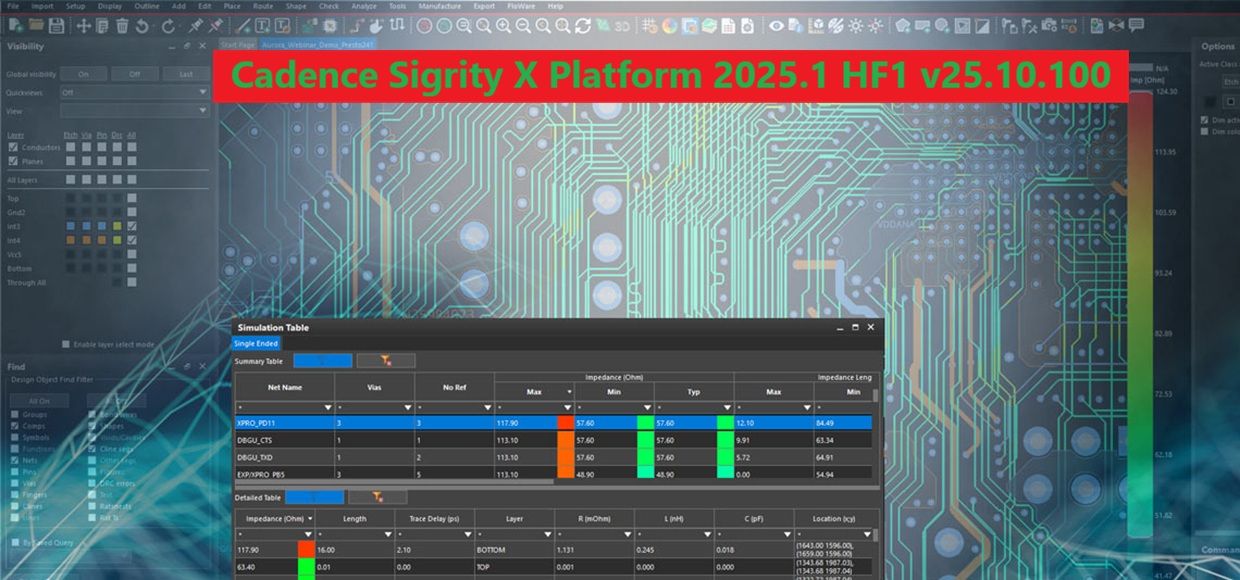The width and height of the screenshot is (1240, 580).
Task: Open the Display menu
Action: point(109,6)
